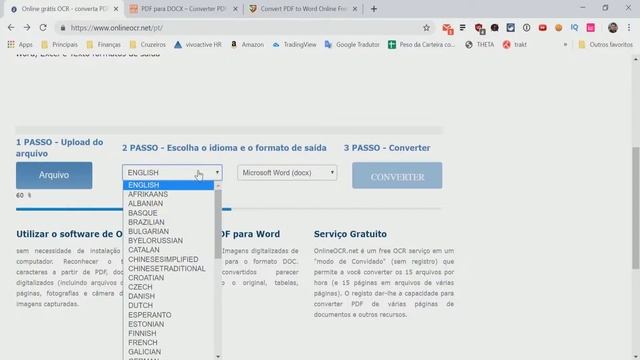Open a new tab with the plus button
The image size is (640, 360).
374,9
